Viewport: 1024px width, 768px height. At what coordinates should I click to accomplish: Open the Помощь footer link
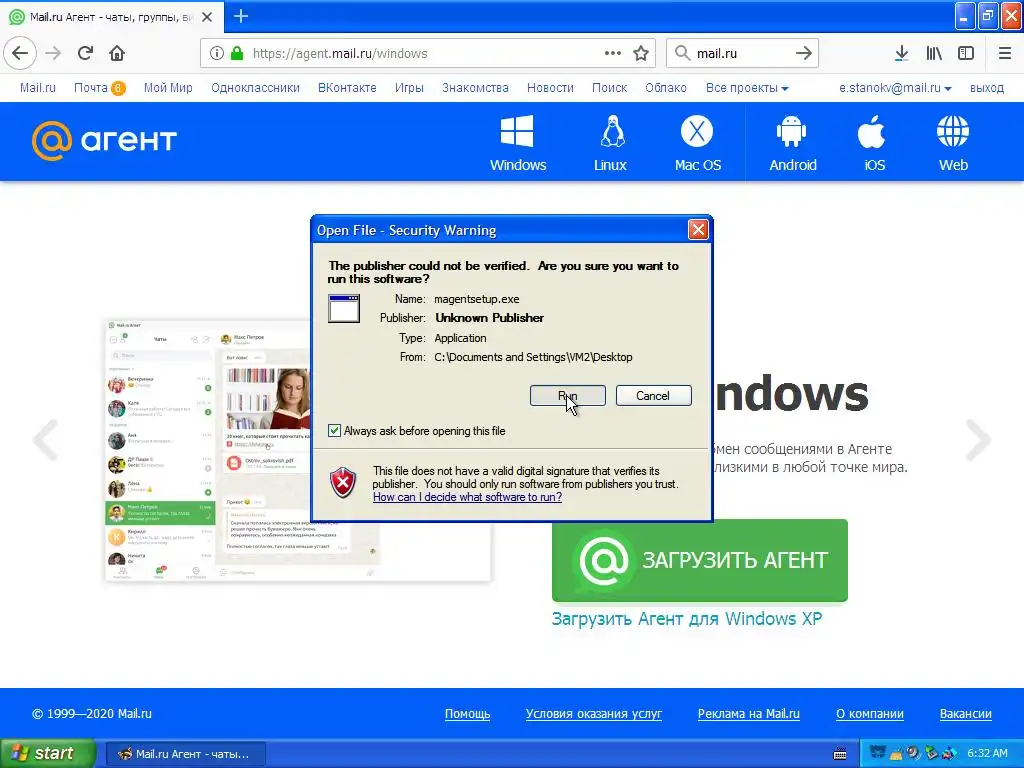tap(468, 714)
